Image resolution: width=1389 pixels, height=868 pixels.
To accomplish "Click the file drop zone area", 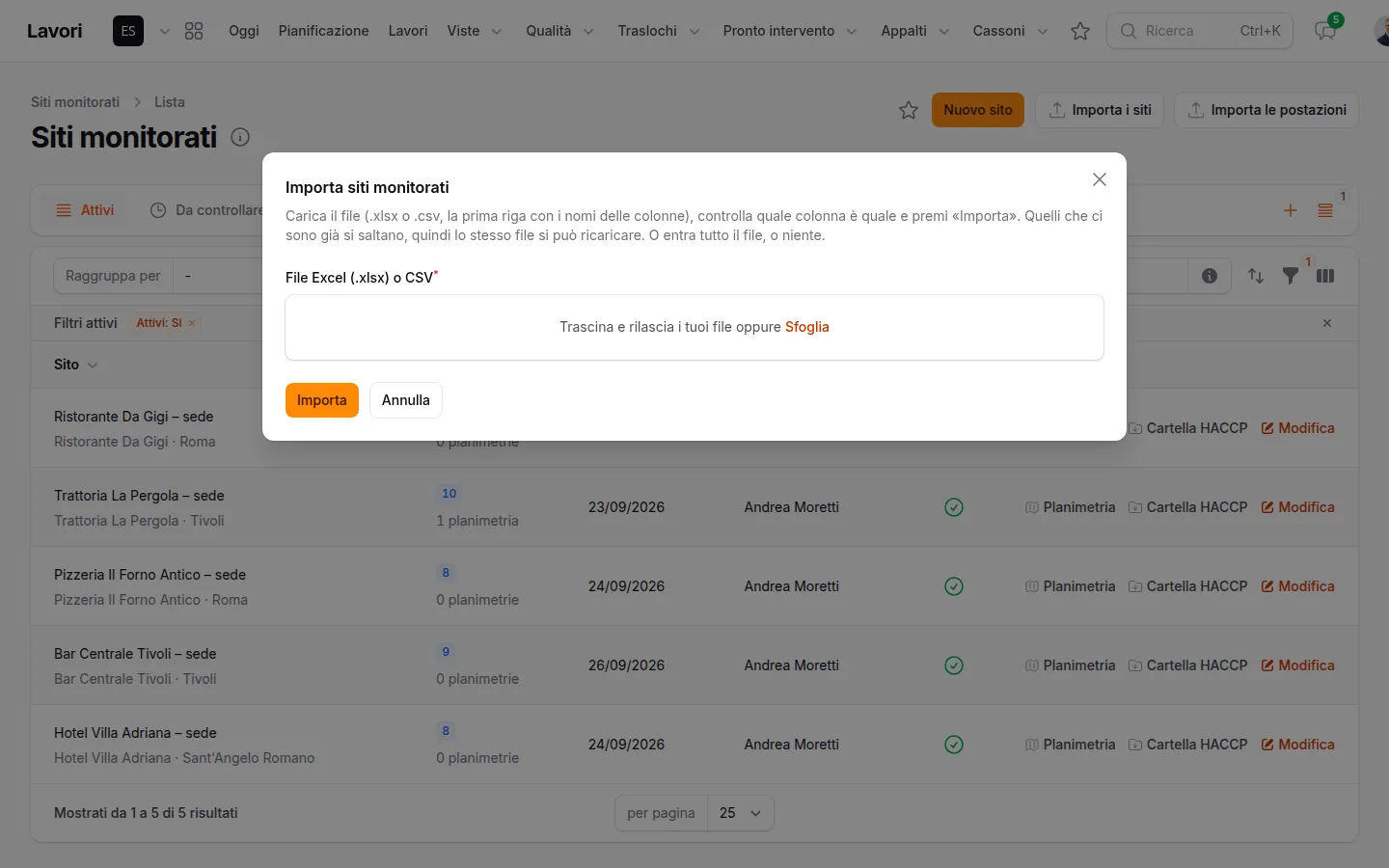I will coord(694,327).
